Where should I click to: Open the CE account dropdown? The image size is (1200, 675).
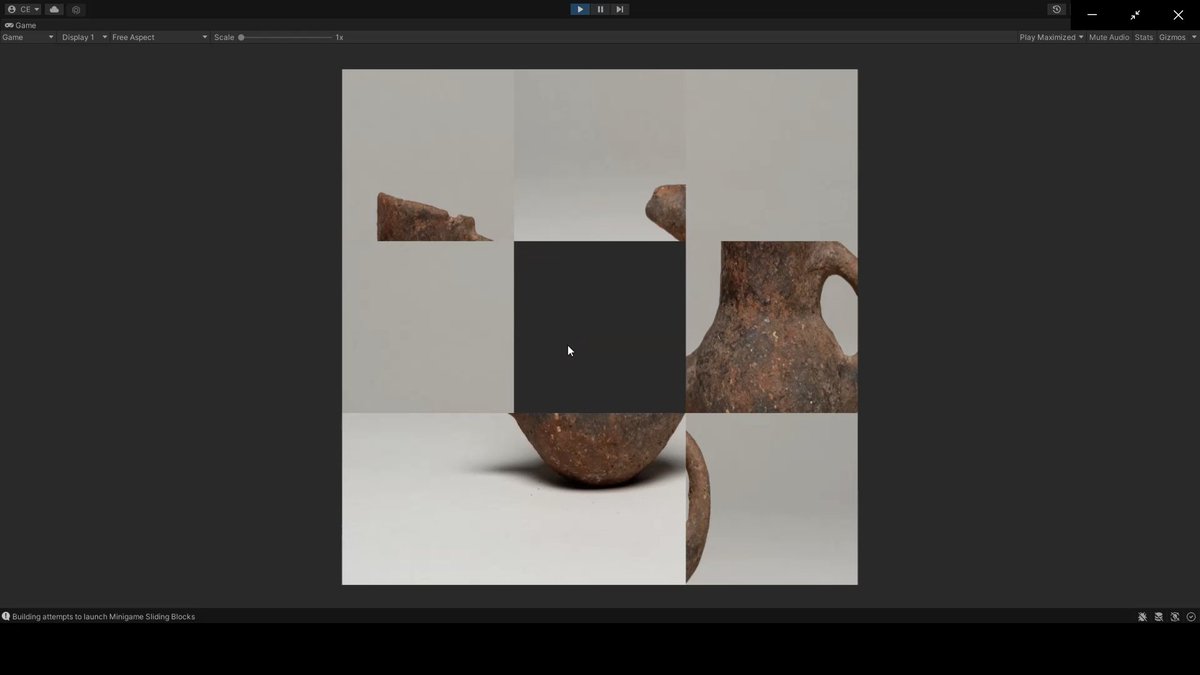pos(23,9)
